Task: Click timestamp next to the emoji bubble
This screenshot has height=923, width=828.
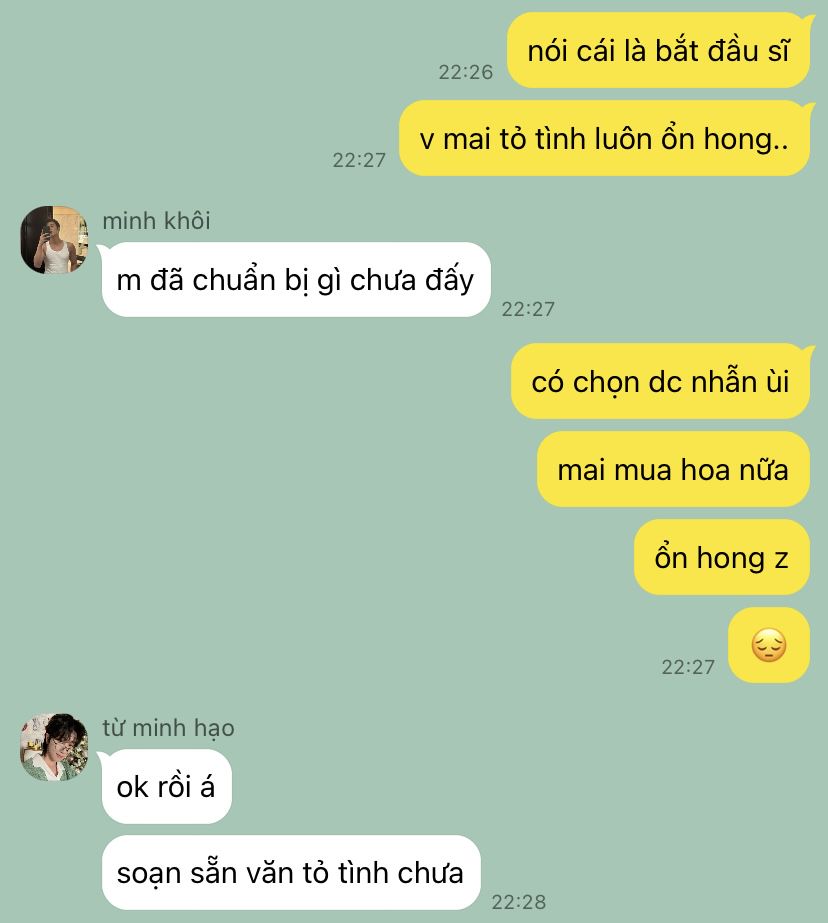Action: pos(688,667)
